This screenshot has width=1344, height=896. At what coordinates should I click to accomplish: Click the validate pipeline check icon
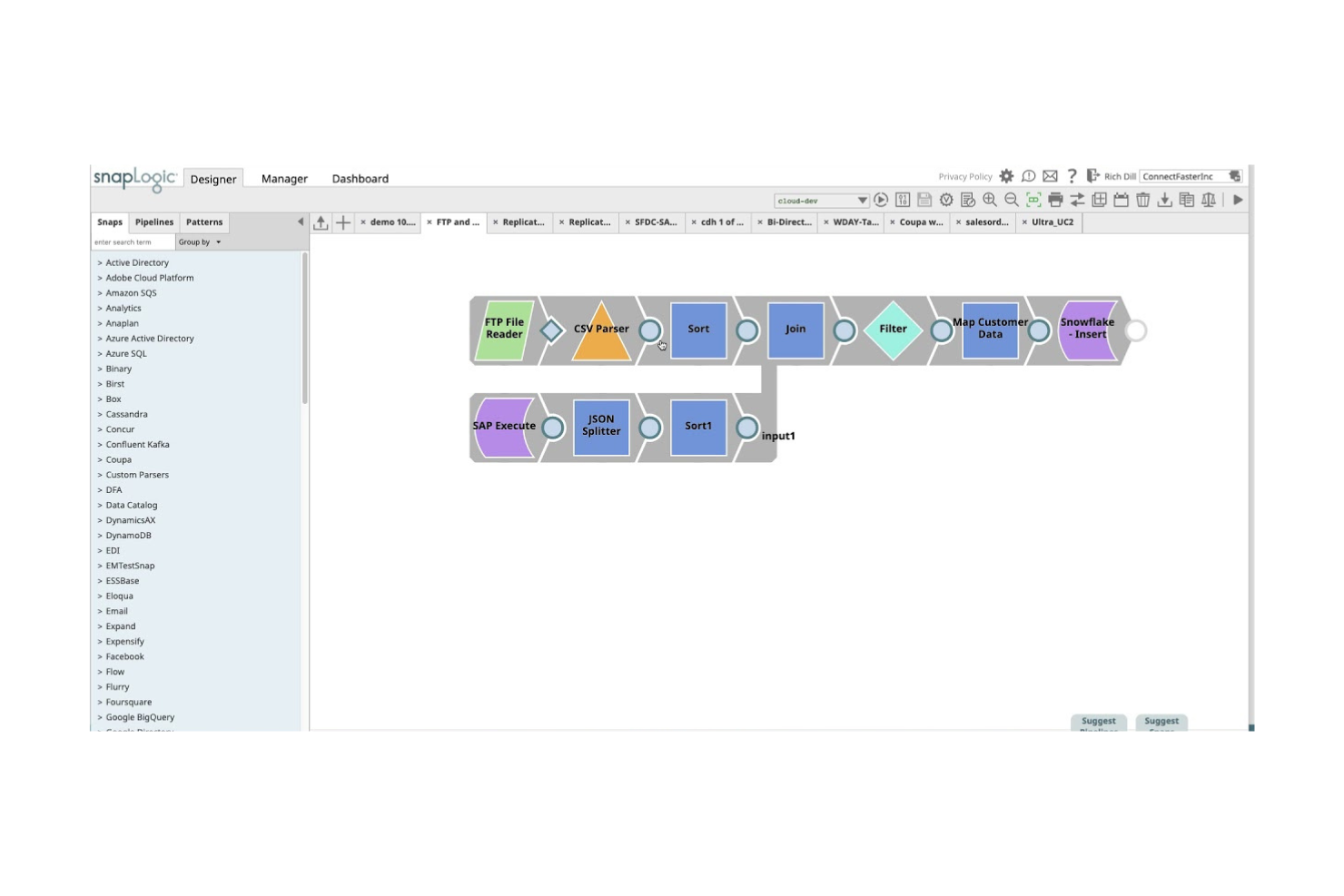[x=946, y=200]
